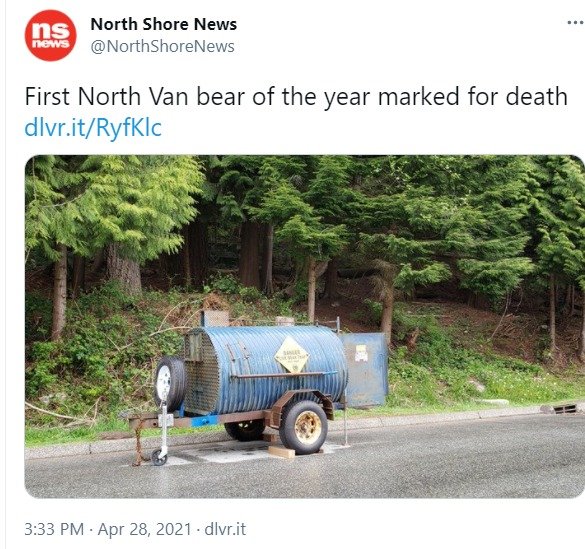Open the dlvr.it/RyfKlc article link
Screen dimensions: 585x549
tap(93, 128)
